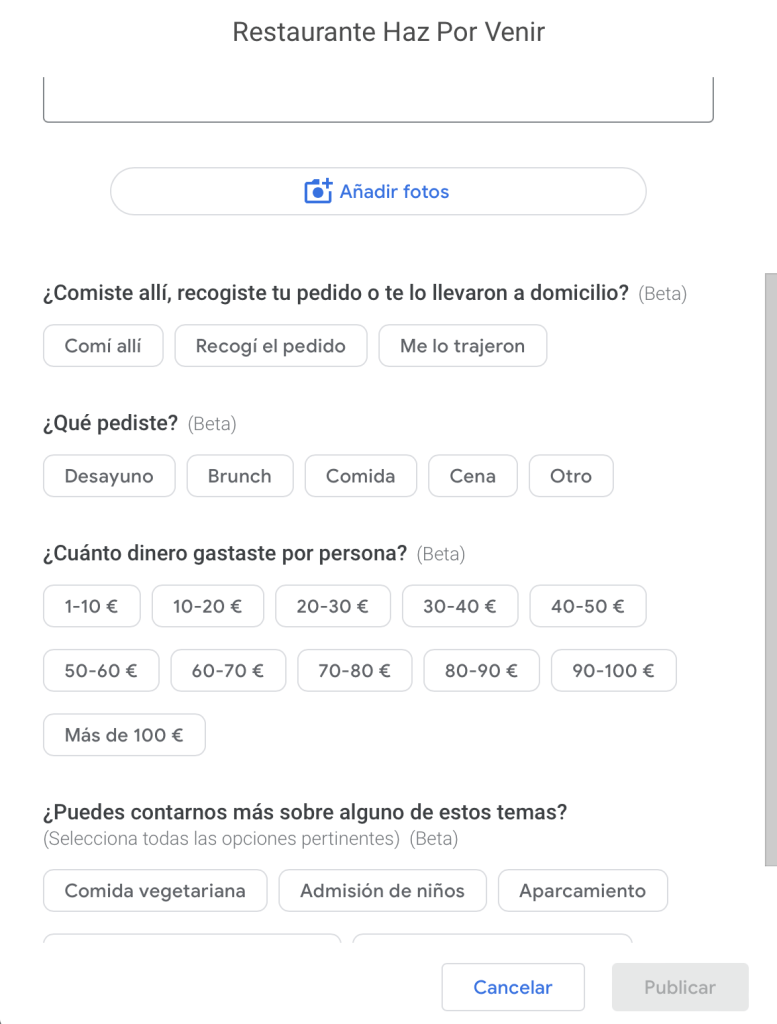
Task: Choose the 20-30 € spending chip
Action: pyautogui.click(x=333, y=606)
